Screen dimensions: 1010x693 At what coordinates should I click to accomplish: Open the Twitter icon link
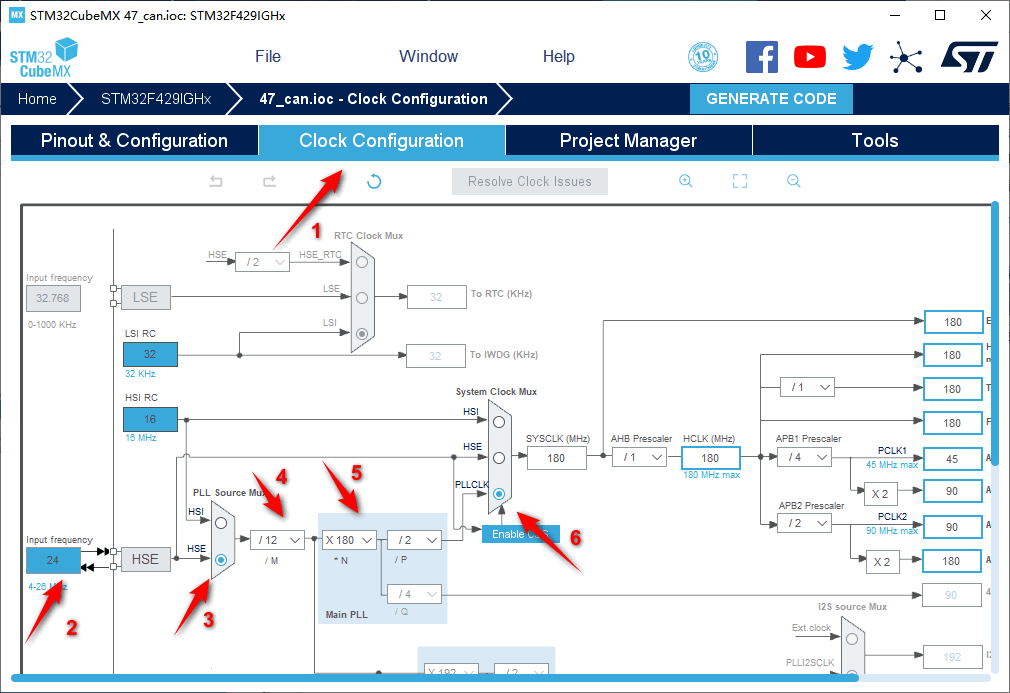857,57
